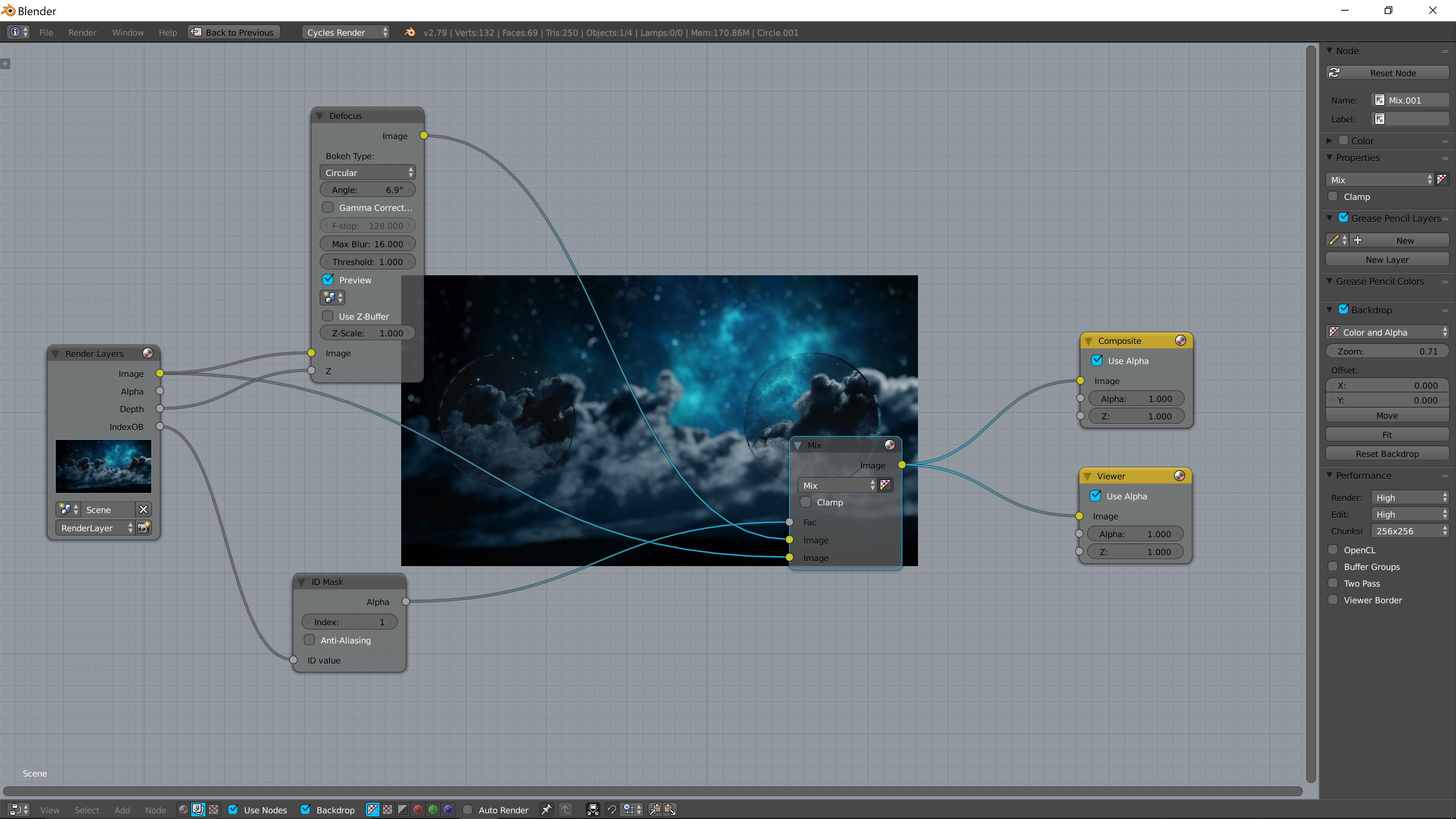Toggle Use Alpha in Composite node

click(1097, 361)
